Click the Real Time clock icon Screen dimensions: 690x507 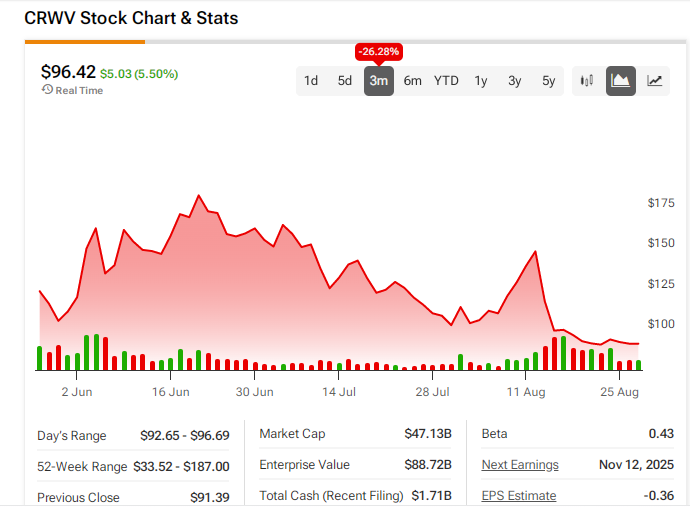(47, 90)
